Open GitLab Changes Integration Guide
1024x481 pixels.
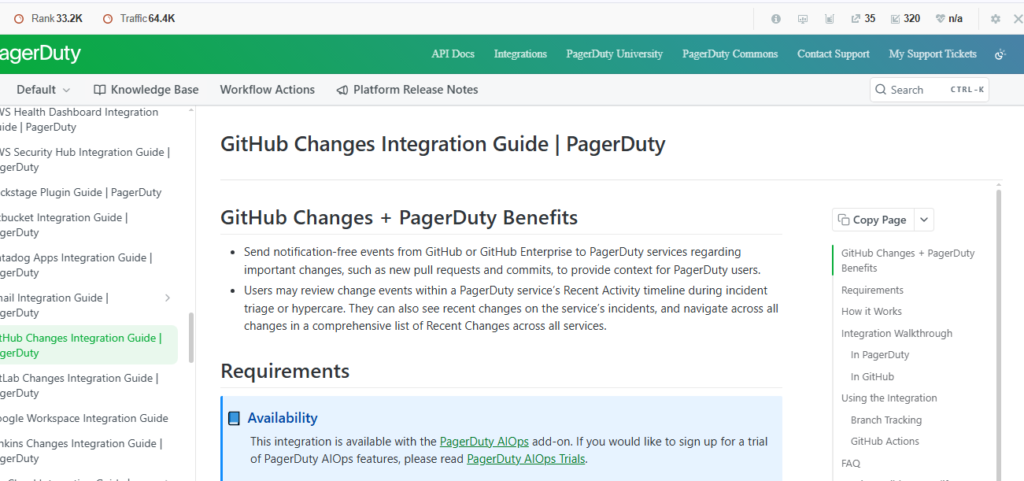click(80, 385)
